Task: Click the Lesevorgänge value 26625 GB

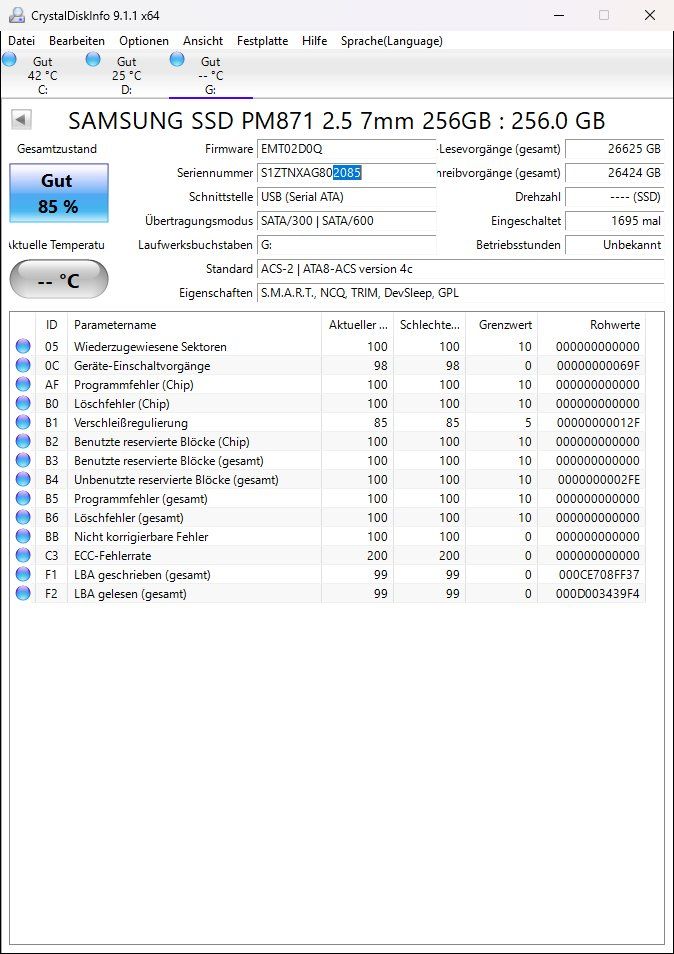Action: [614, 149]
